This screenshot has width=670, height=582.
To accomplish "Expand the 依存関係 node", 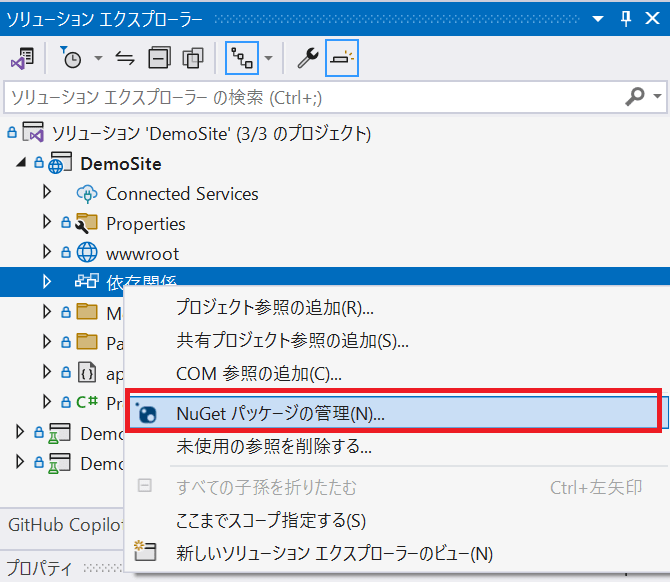I will 47,281.
